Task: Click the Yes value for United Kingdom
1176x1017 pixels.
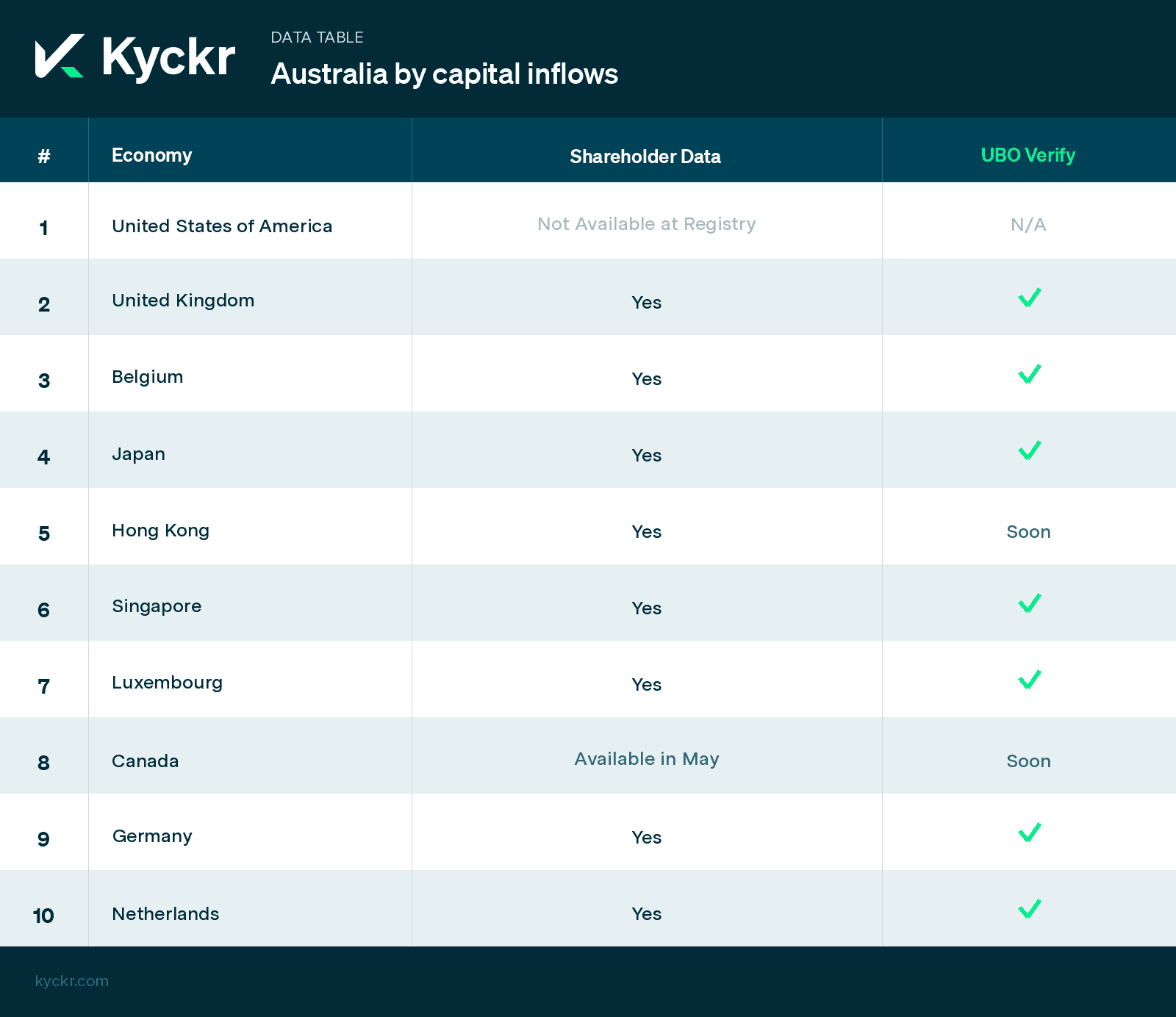Action: pos(647,303)
